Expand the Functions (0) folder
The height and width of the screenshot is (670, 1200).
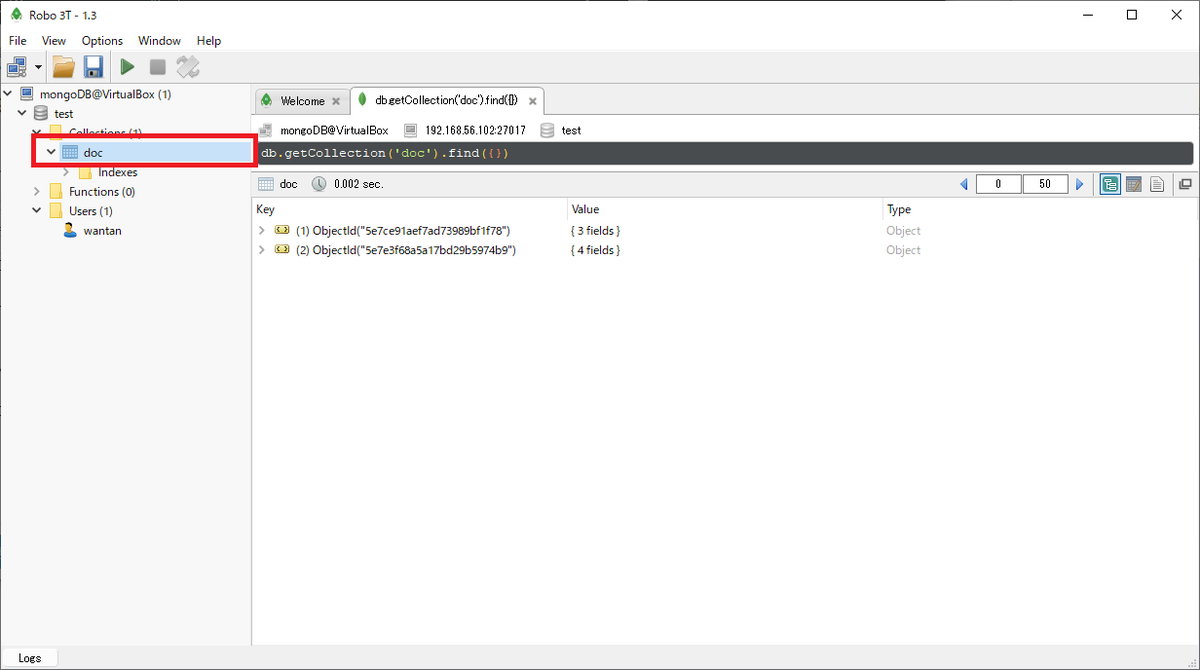37,192
